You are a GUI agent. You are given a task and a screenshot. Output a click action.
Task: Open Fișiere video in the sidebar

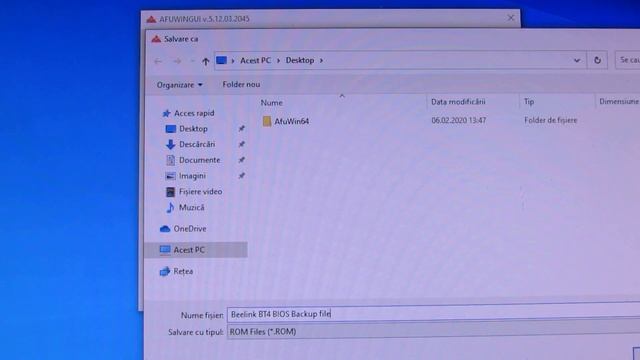tap(200, 192)
